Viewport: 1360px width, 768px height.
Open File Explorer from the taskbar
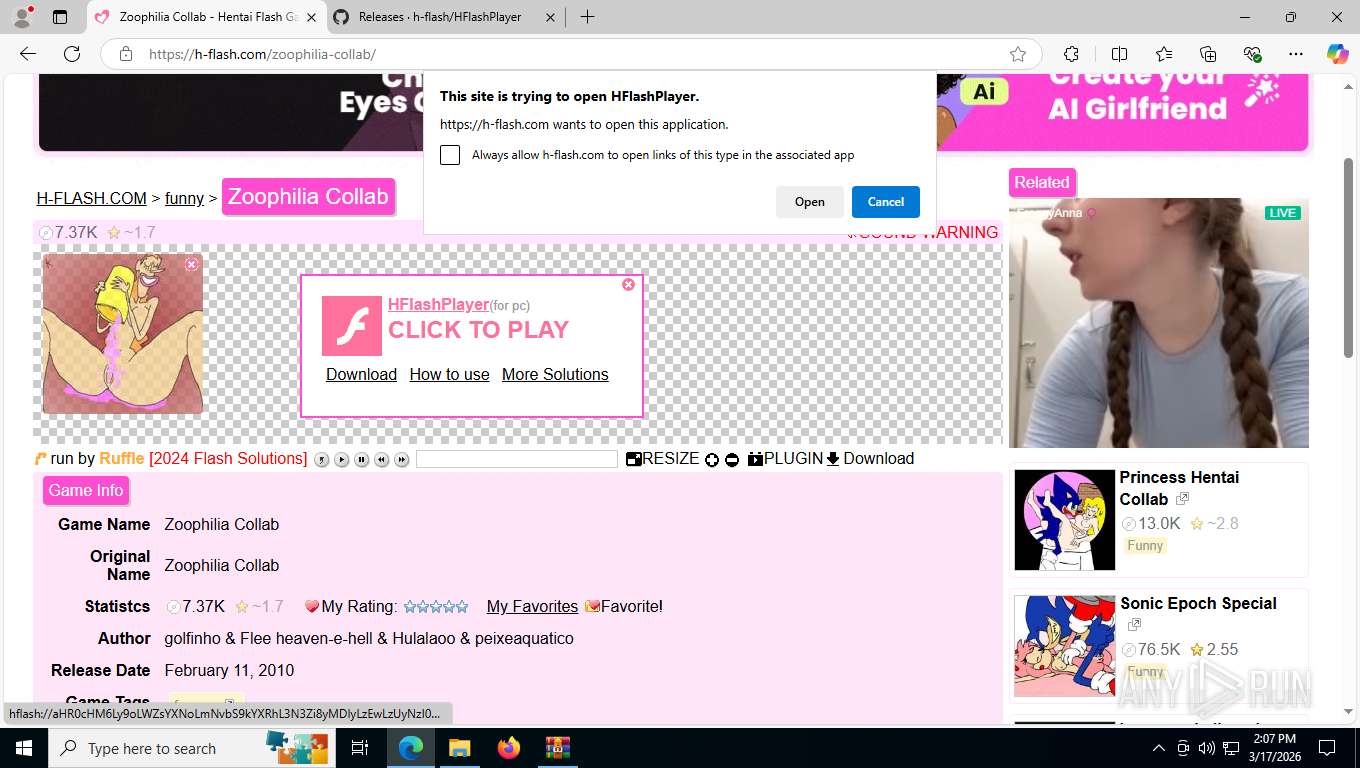click(x=460, y=748)
